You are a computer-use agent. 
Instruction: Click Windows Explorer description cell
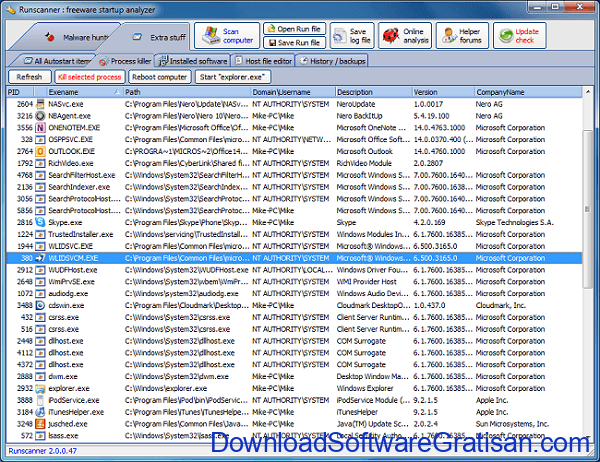(365, 389)
